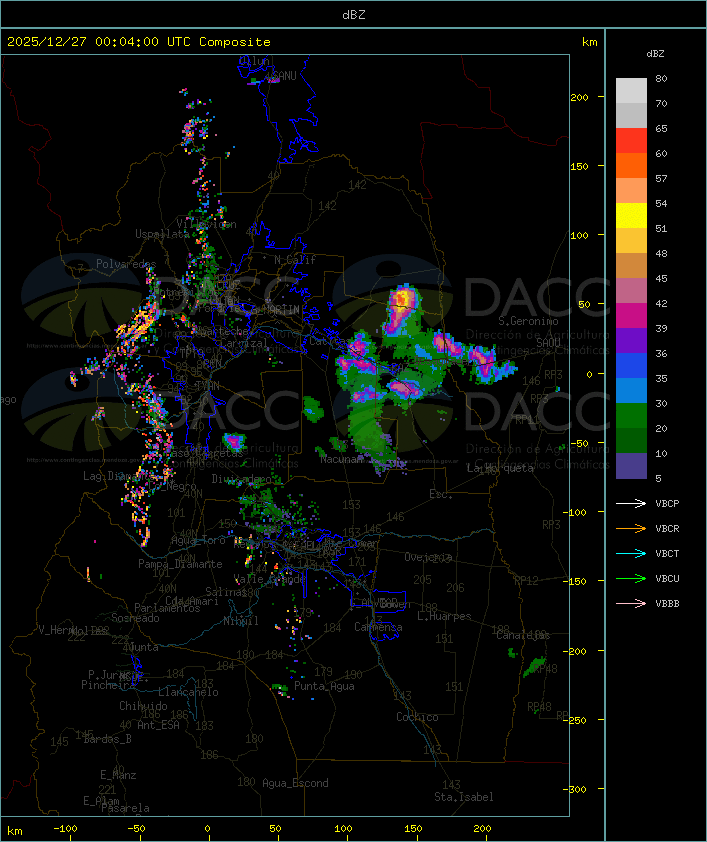Click the timestamp 2025/12/27 00:04:00 UTC Composite
Image resolution: width=707 pixels, height=842 pixels.
coord(139,42)
